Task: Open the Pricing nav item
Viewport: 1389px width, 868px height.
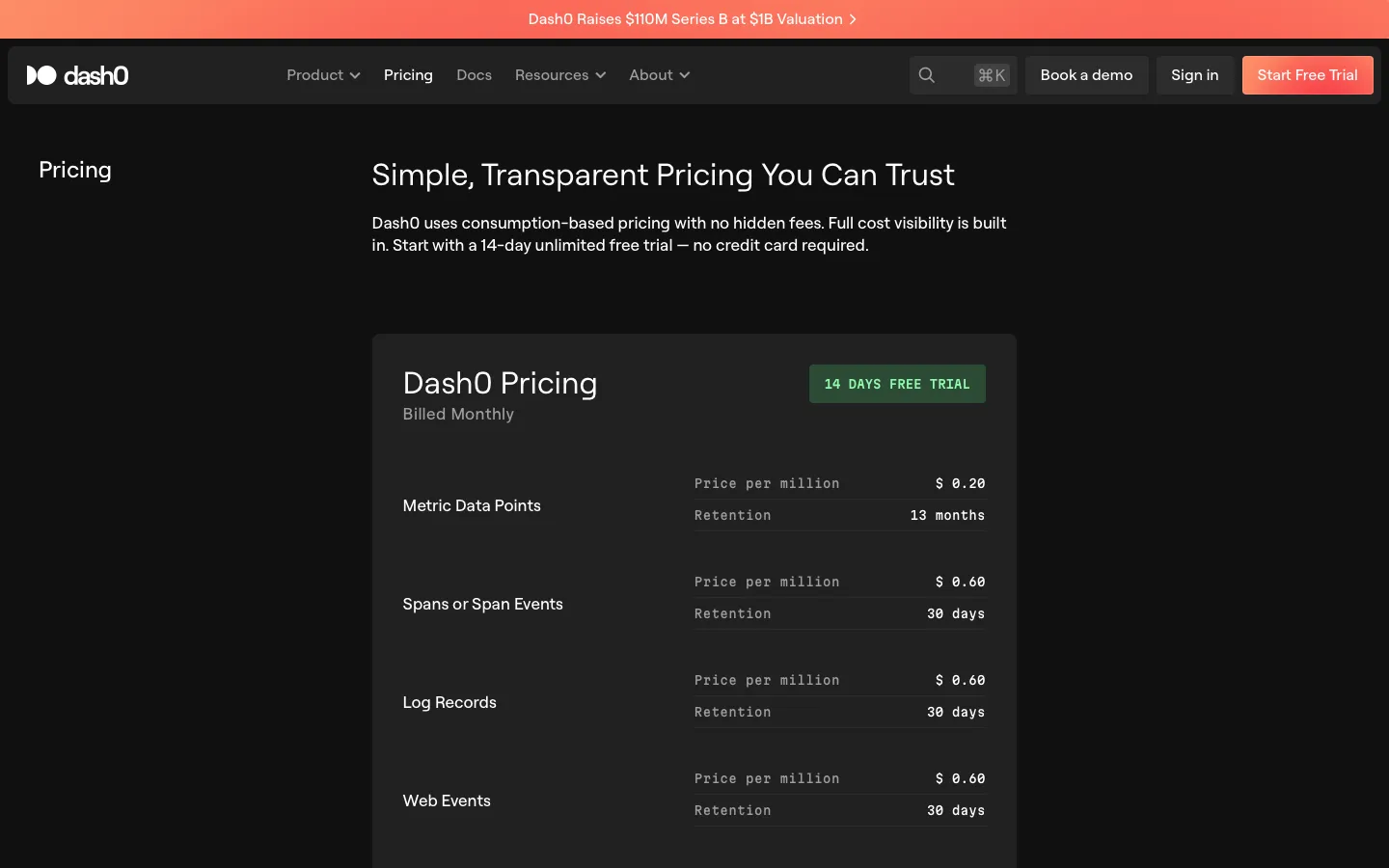Action: click(408, 75)
